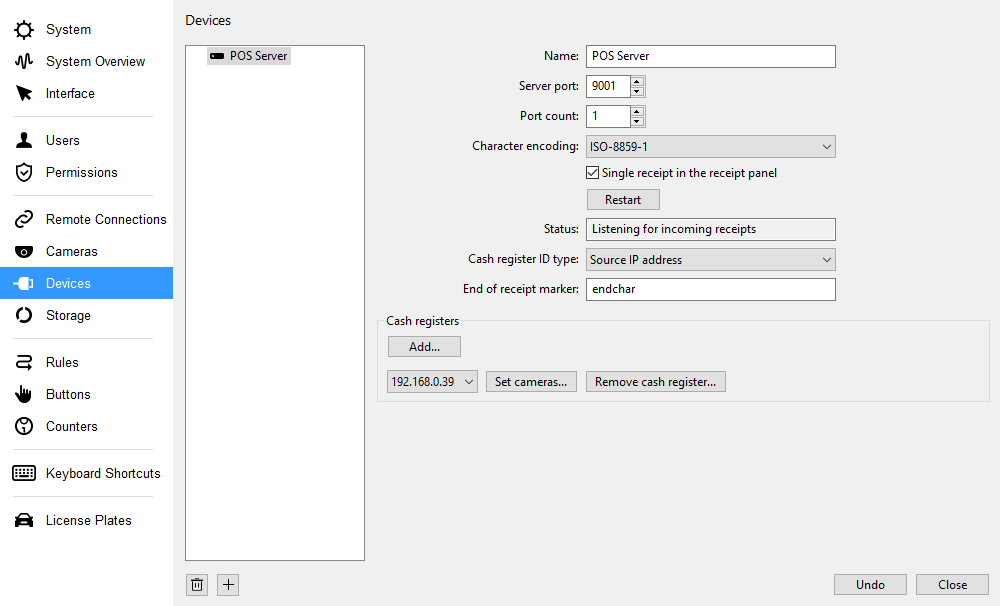Click the End of receipt marker field

[x=710, y=290]
